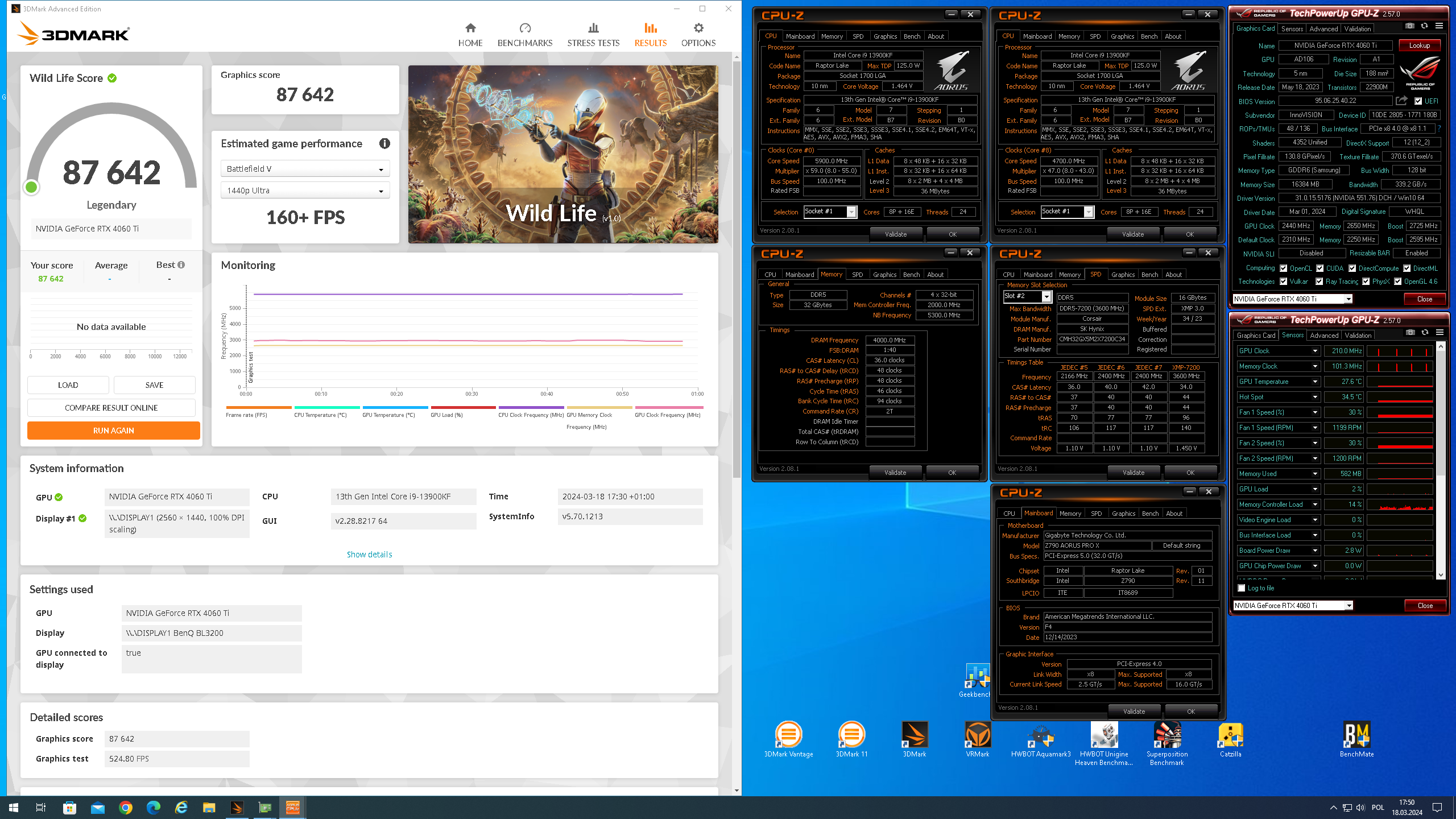Open the Advanced tab in top GPU-Z window

(x=1323, y=29)
